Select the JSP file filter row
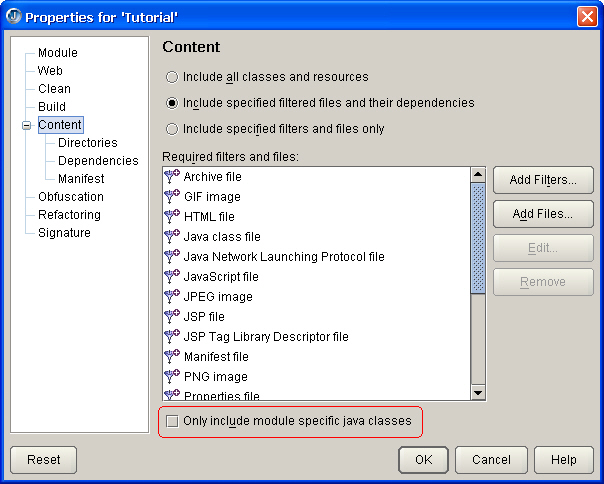604x484 pixels. (316, 317)
